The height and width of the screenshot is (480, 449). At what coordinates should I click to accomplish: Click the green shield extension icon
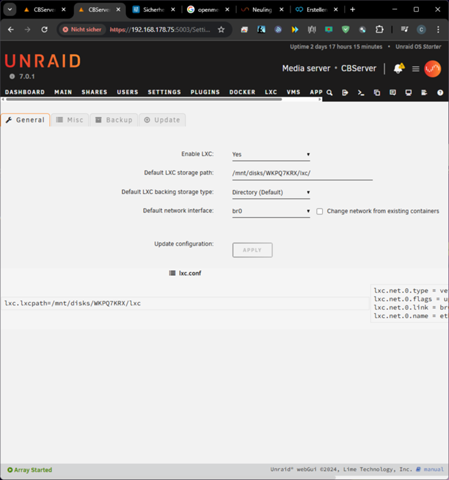(x=345, y=29)
